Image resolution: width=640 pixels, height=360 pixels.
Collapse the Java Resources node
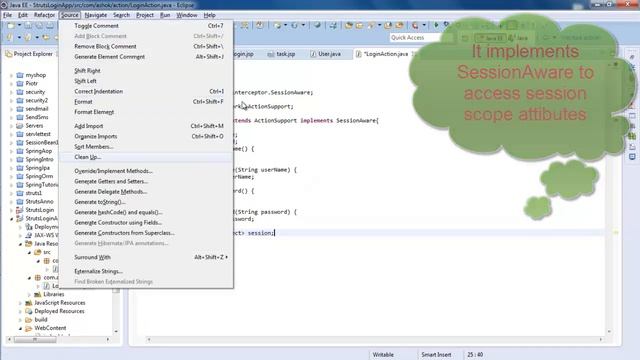20,244
